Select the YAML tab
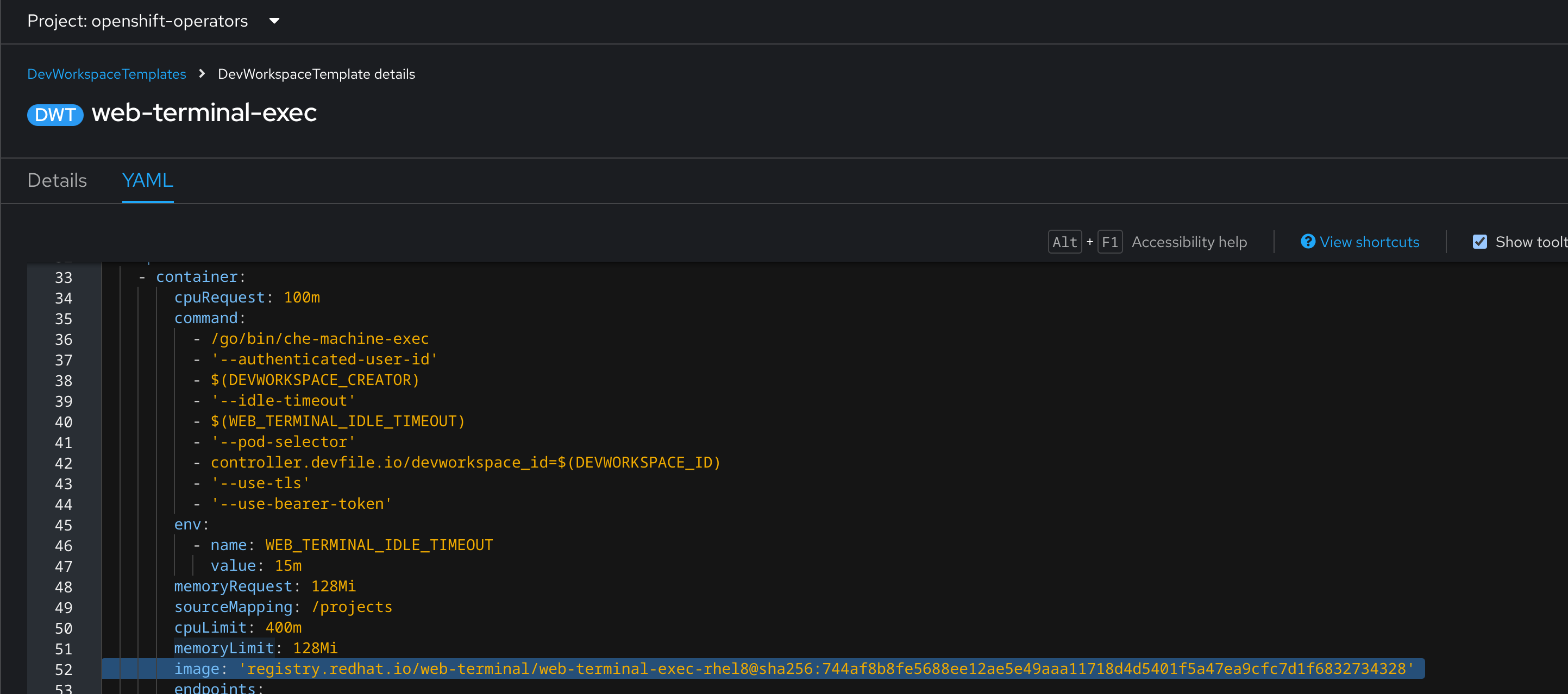Screen dimensions: 1568x694 [147, 180]
